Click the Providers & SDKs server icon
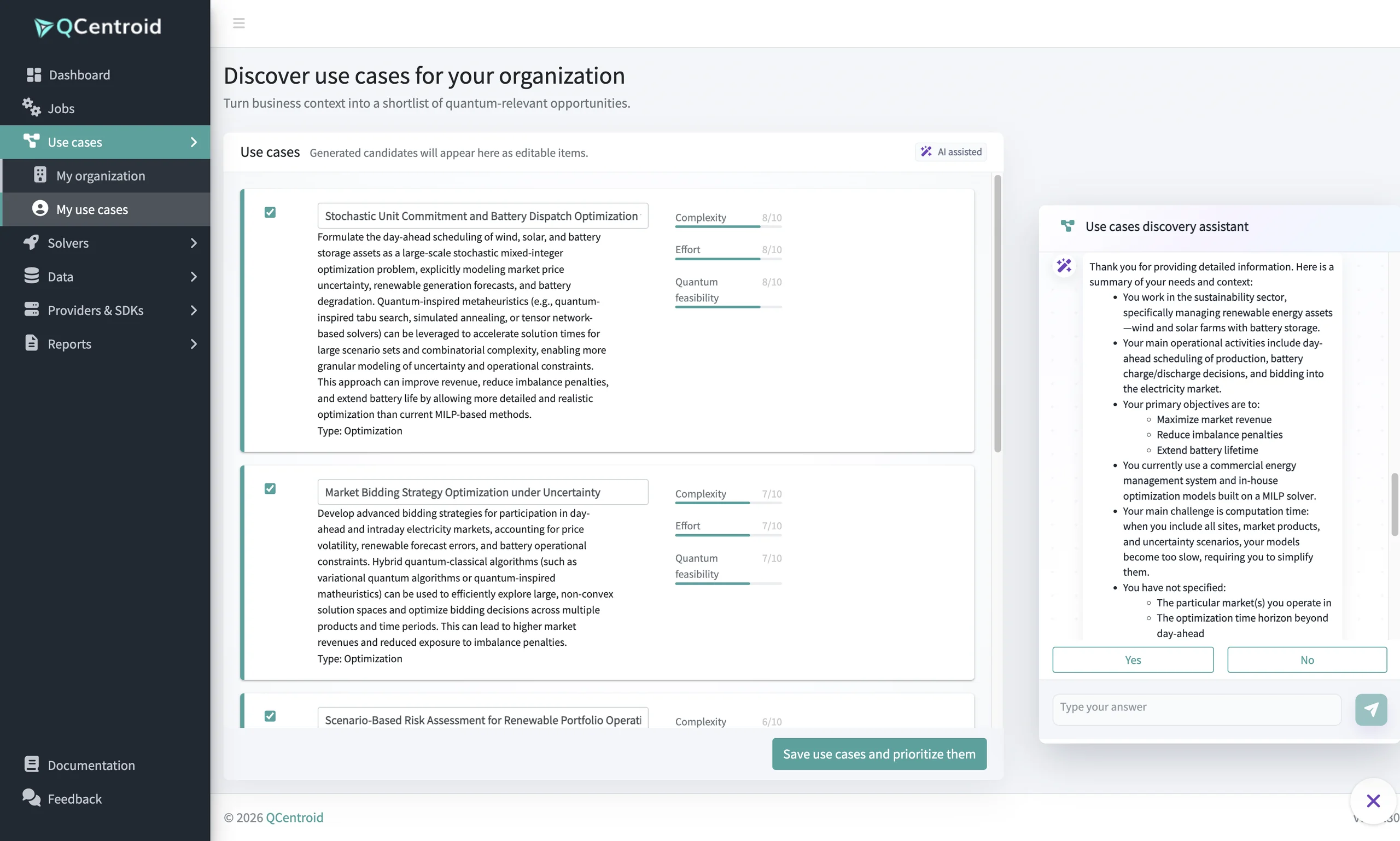 [x=32, y=309]
